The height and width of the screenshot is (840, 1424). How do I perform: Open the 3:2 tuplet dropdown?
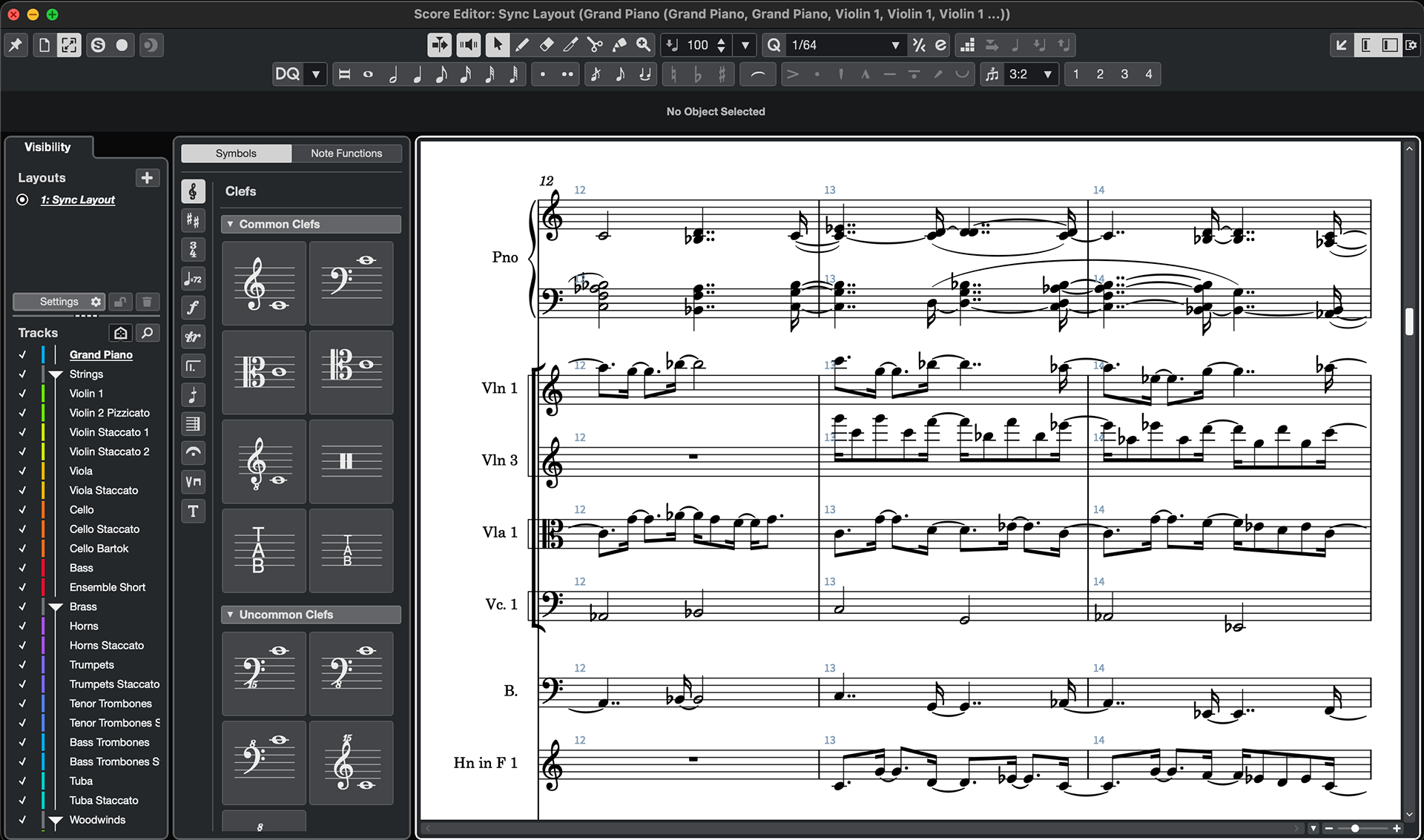[x=1047, y=74]
